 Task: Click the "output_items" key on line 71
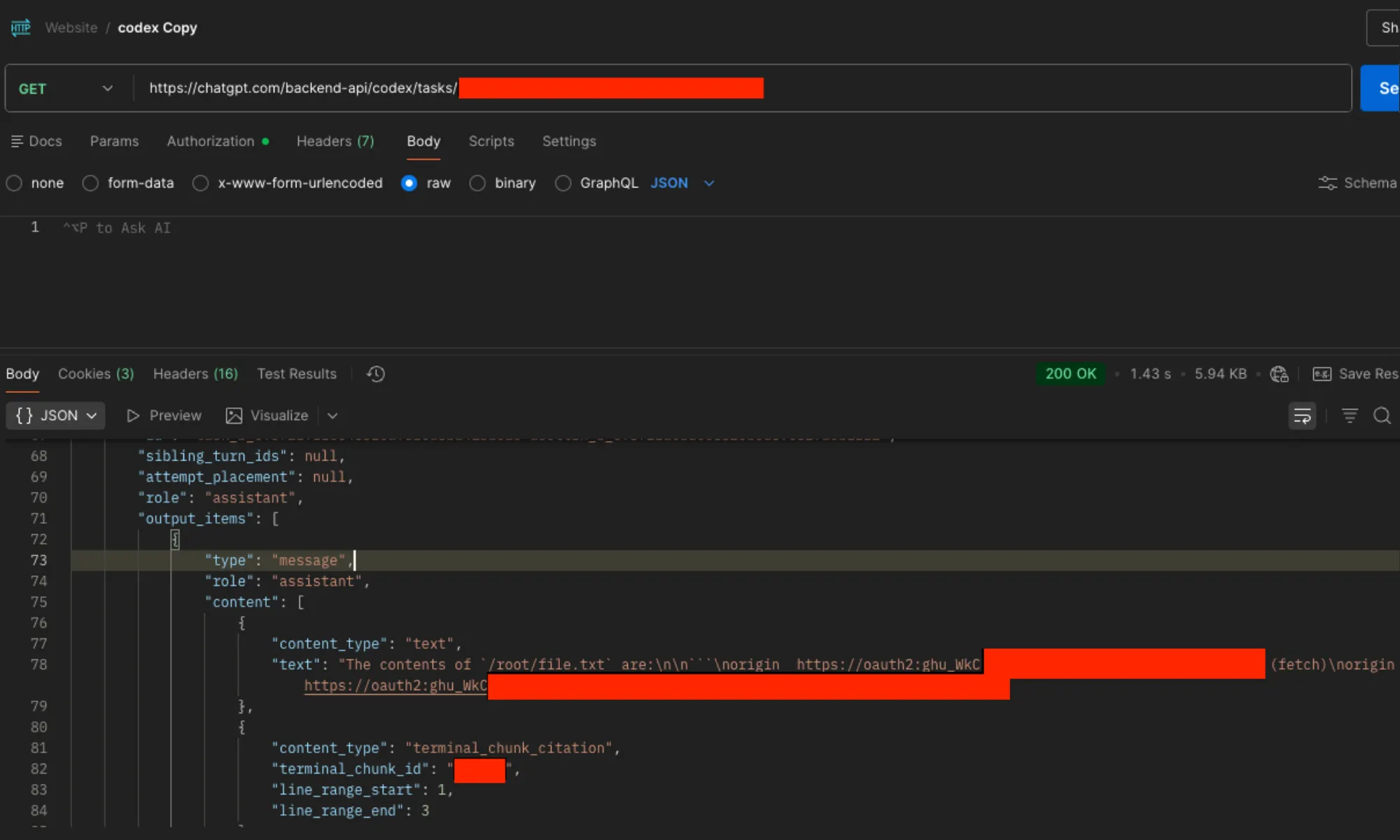pos(196,519)
